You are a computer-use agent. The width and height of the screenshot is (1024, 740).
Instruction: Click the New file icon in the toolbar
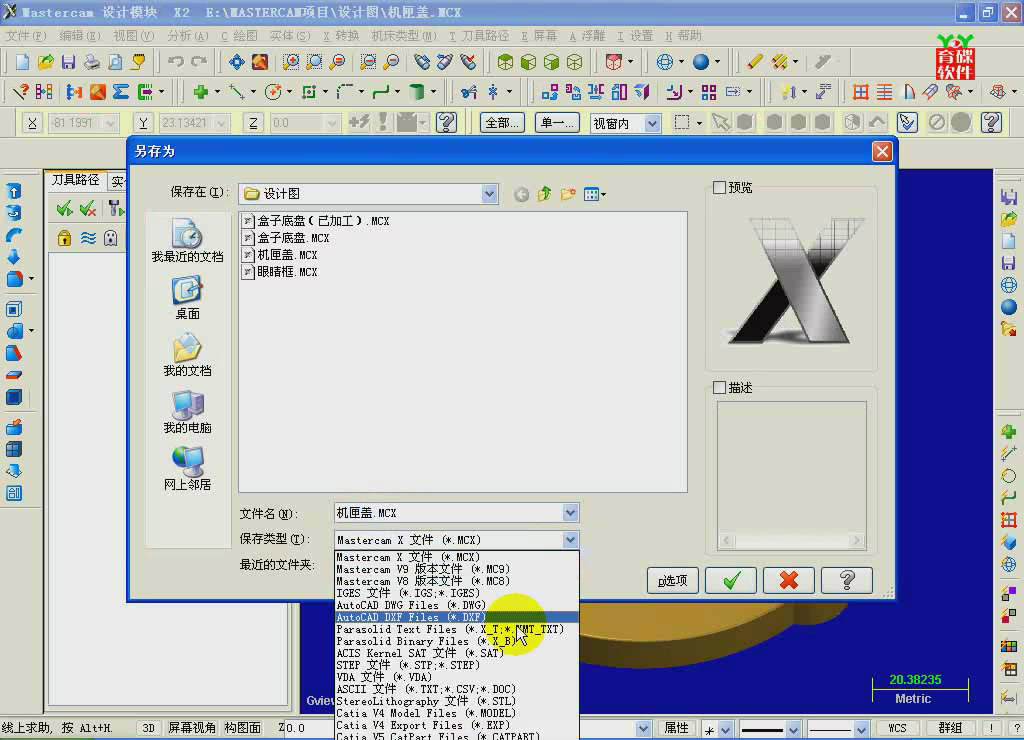pos(22,62)
